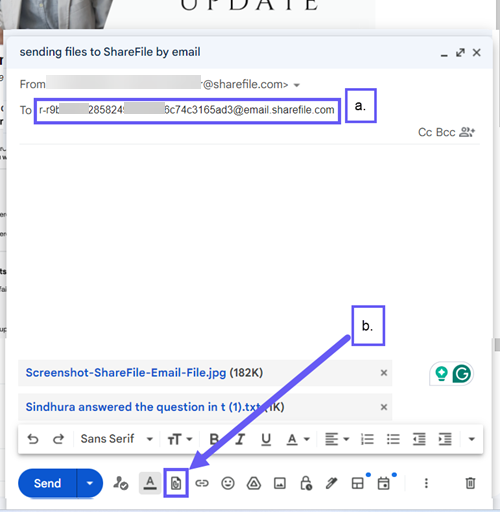Image resolution: width=500 pixels, height=512 pixels.
Task: Insert files using Google Drive icon
Action: pyautogui.click(x=254, y=483)
